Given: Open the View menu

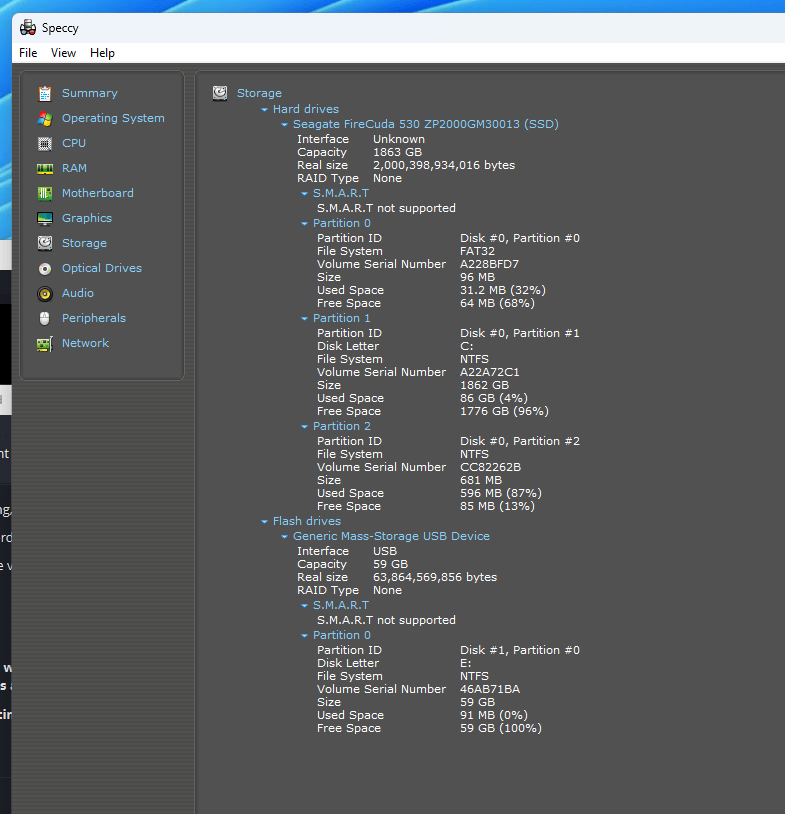Looking at the screenshot, I should [63, 53].
